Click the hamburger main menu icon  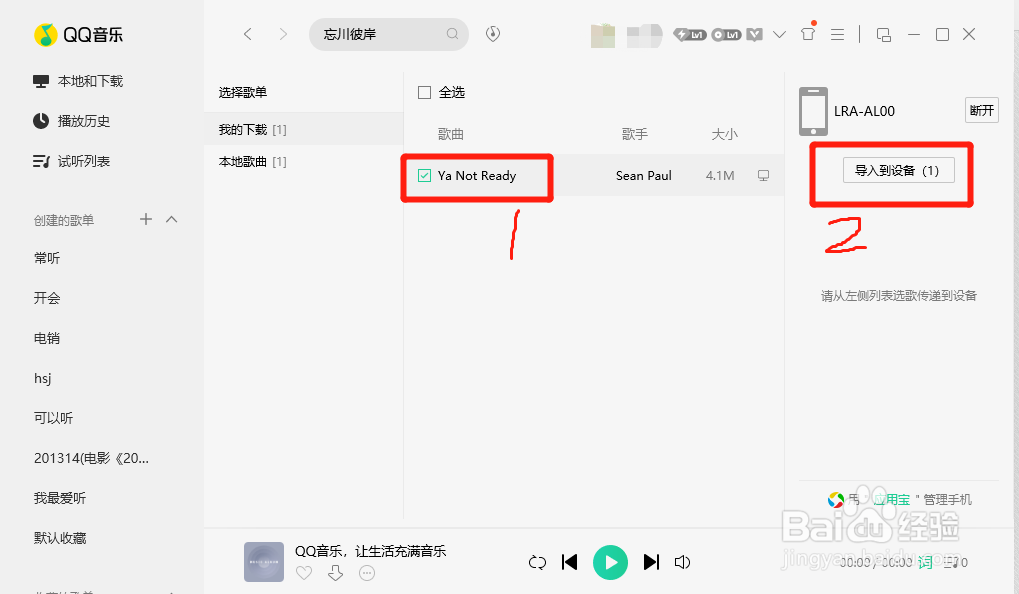tap(837, 33)
